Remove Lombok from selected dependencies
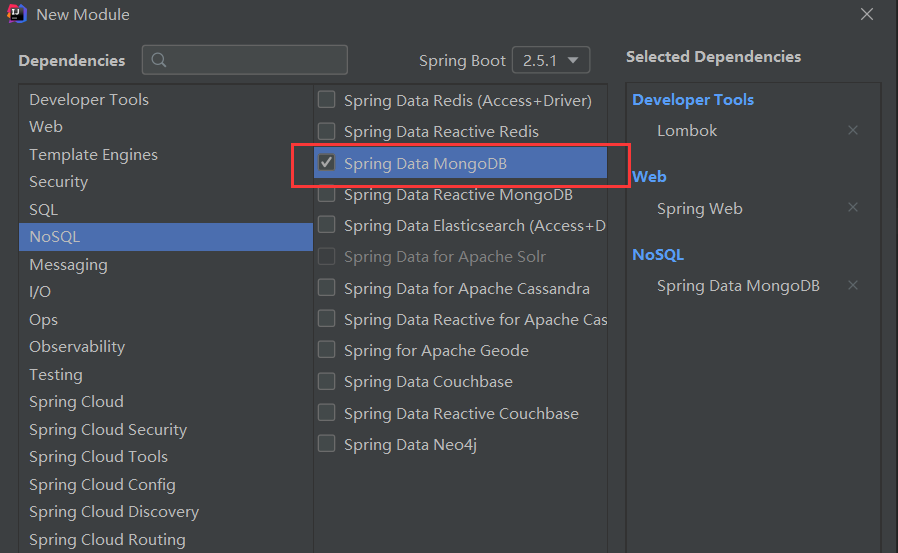Screen dimensions: 898x553 coord(853,131)
